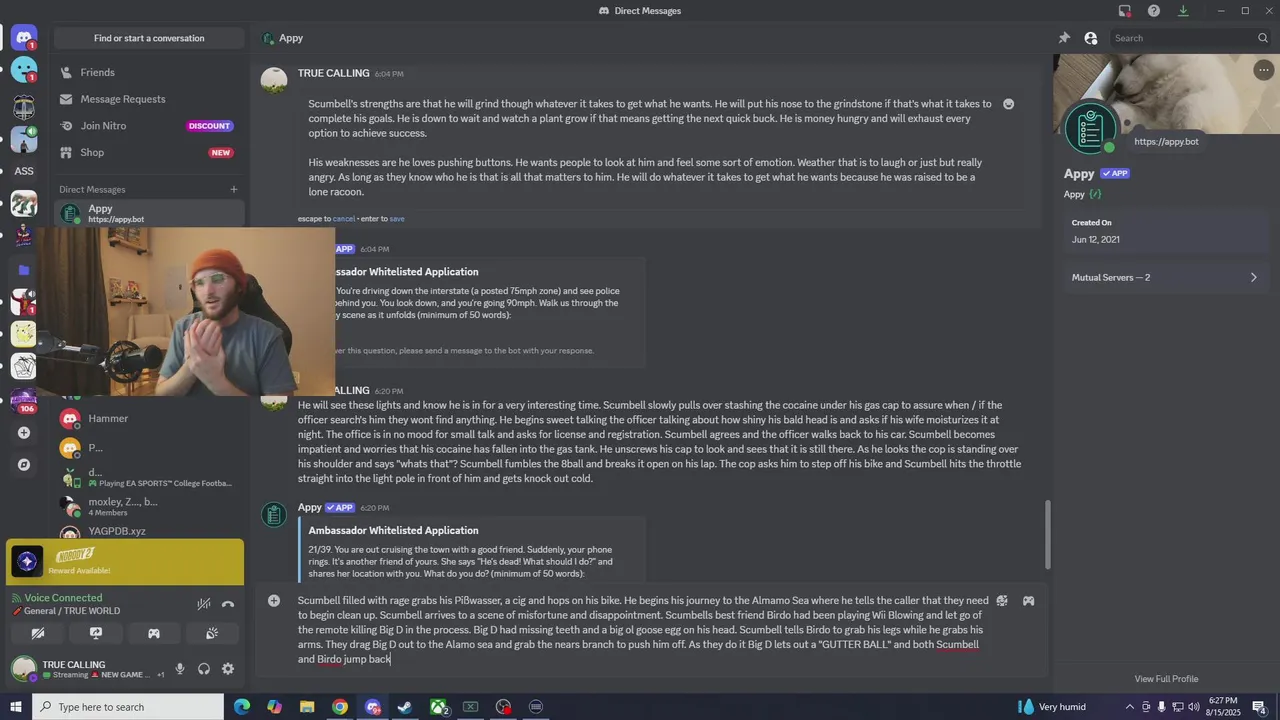Screen dimensions: 1280x720
Task: Open the dinosaur image server icon
Action: tap(24, 203)
